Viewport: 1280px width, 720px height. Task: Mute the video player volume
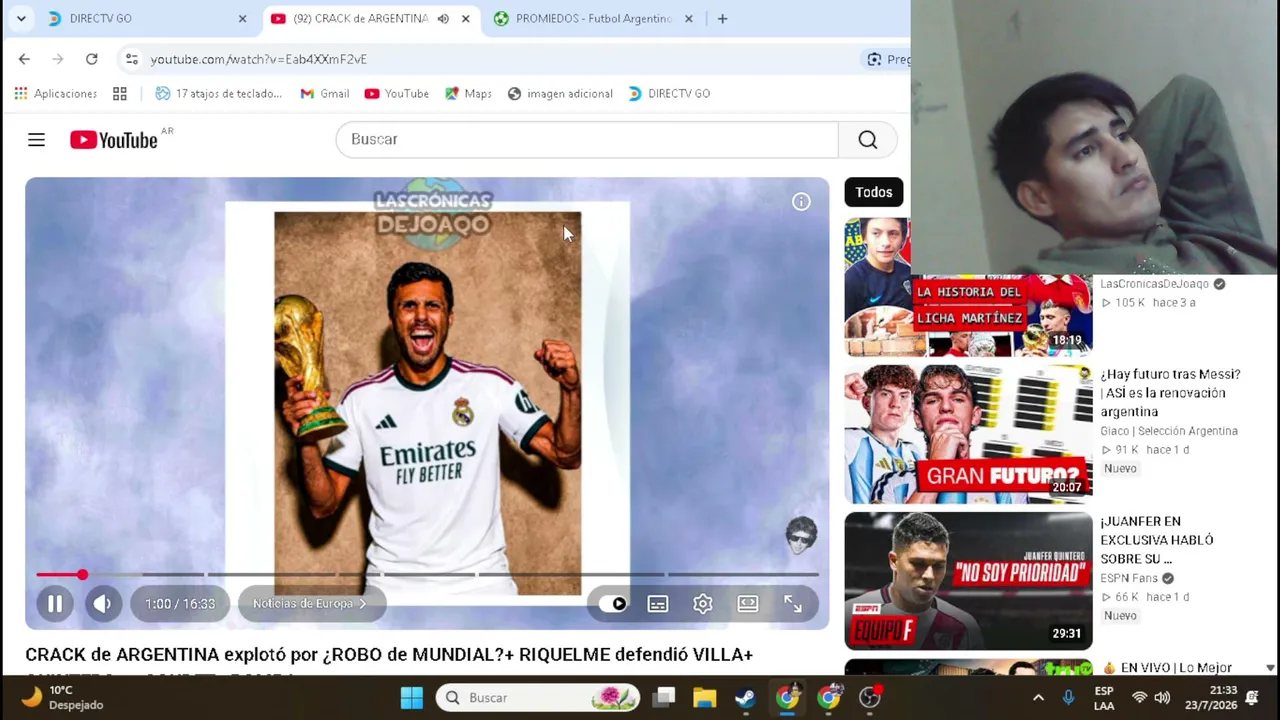click(102, 604)
